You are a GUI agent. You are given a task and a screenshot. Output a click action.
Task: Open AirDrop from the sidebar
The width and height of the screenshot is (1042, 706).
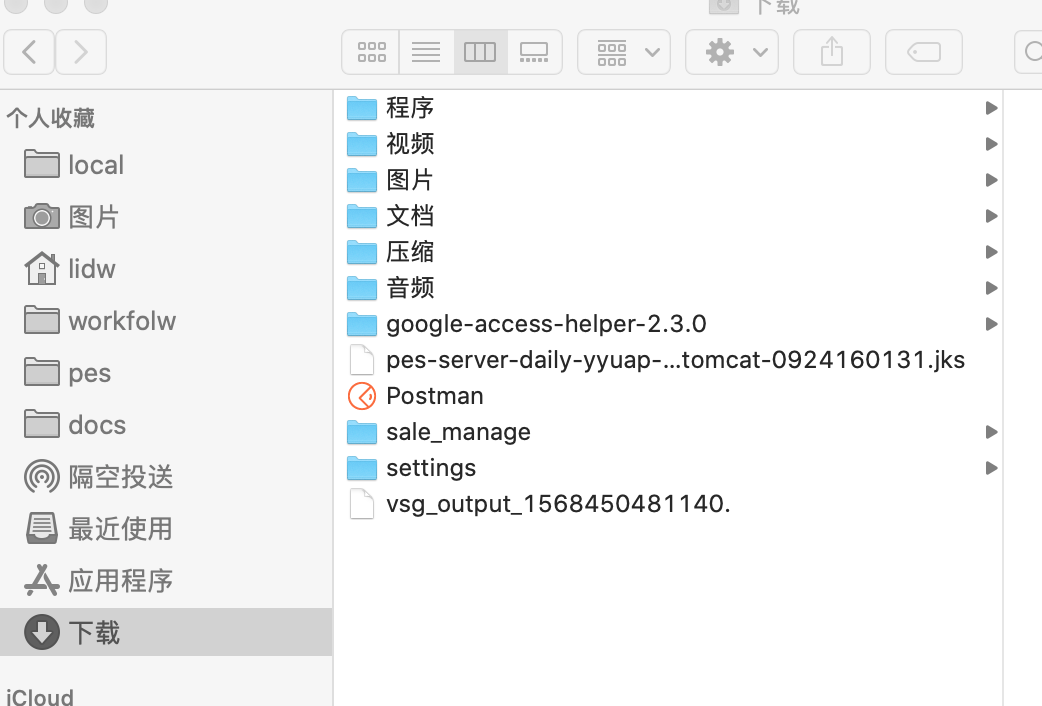click(x=117, y=477)
